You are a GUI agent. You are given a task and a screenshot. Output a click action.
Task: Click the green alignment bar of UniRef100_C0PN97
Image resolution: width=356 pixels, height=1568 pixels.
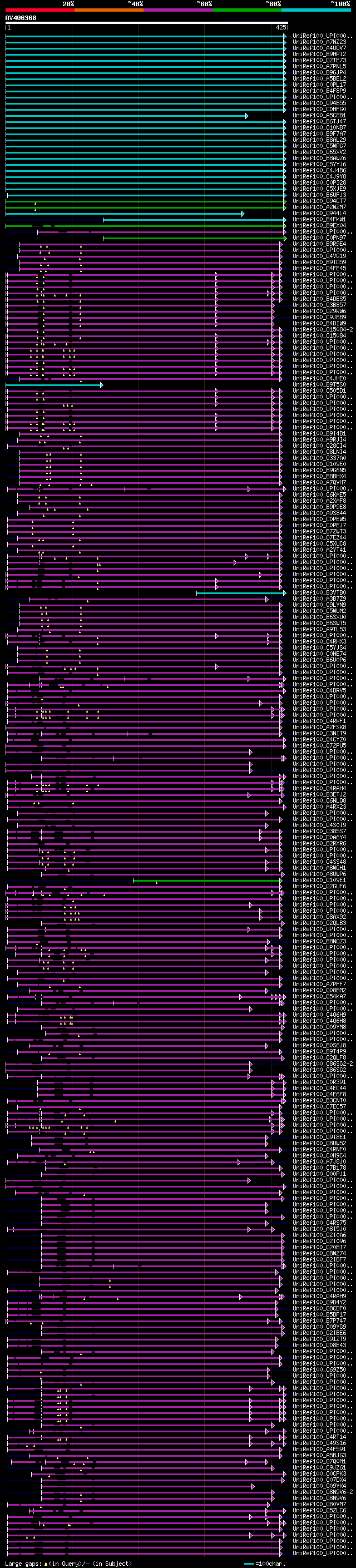[194, 238]
